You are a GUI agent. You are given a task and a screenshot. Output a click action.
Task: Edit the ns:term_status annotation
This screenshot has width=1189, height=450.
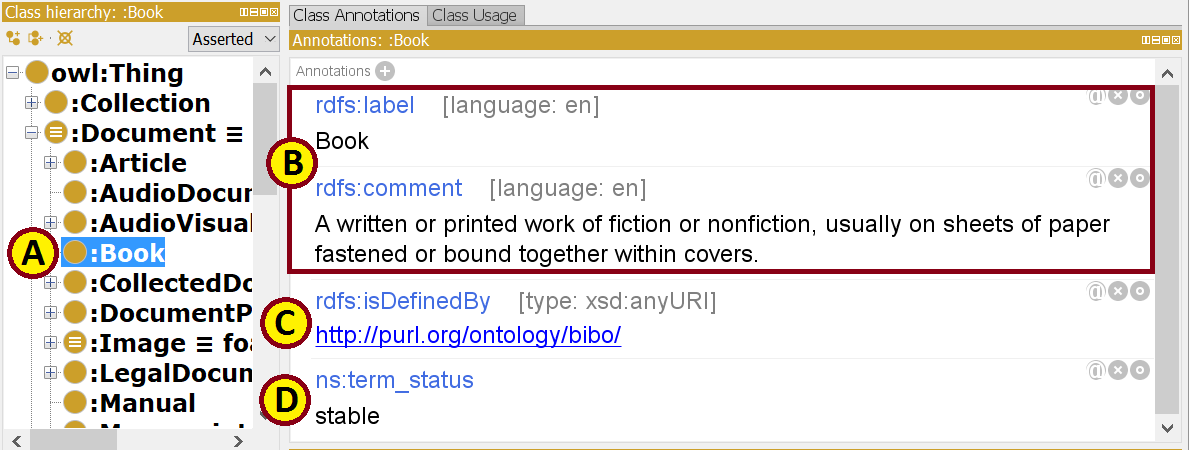click(x=1139, y=371)
